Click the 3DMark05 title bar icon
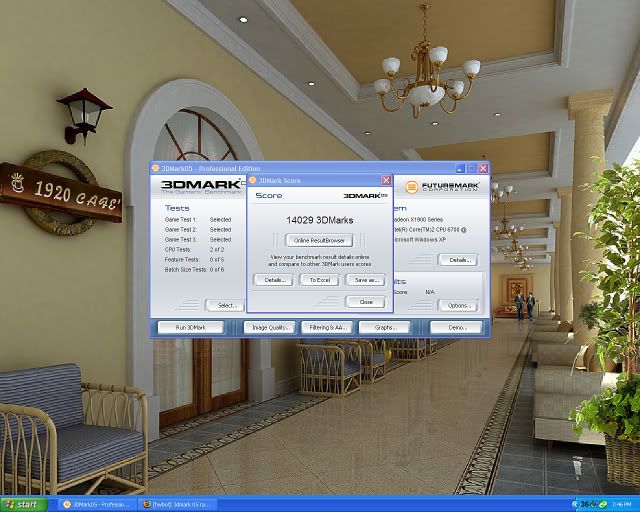 tap(155, 168)
